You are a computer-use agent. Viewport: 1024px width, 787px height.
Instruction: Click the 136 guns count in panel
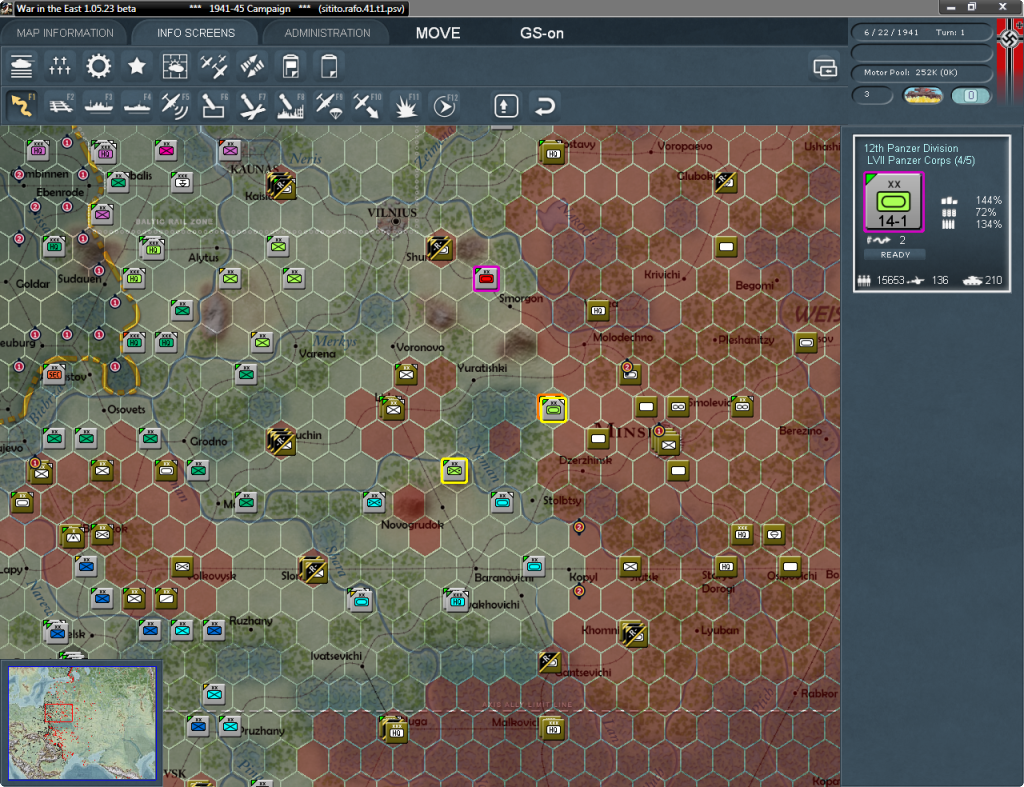pos(940,280)
